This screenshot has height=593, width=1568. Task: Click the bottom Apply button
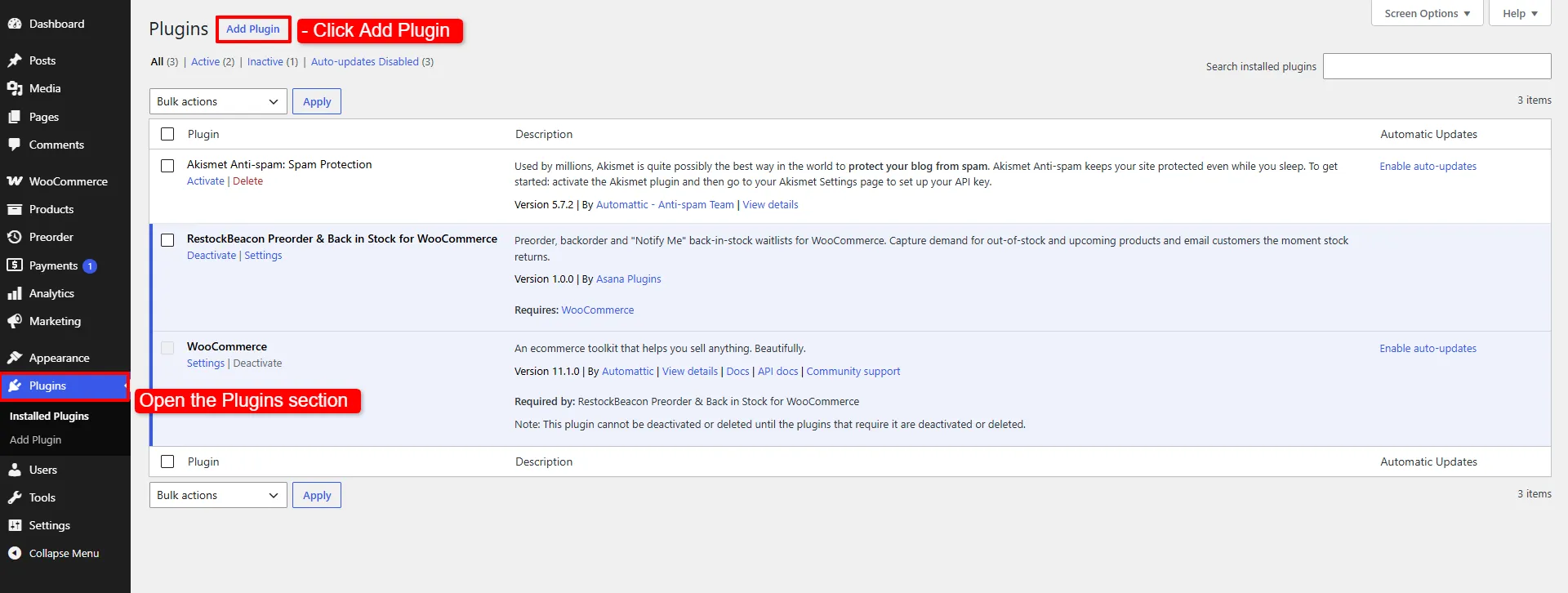[317, 495]
